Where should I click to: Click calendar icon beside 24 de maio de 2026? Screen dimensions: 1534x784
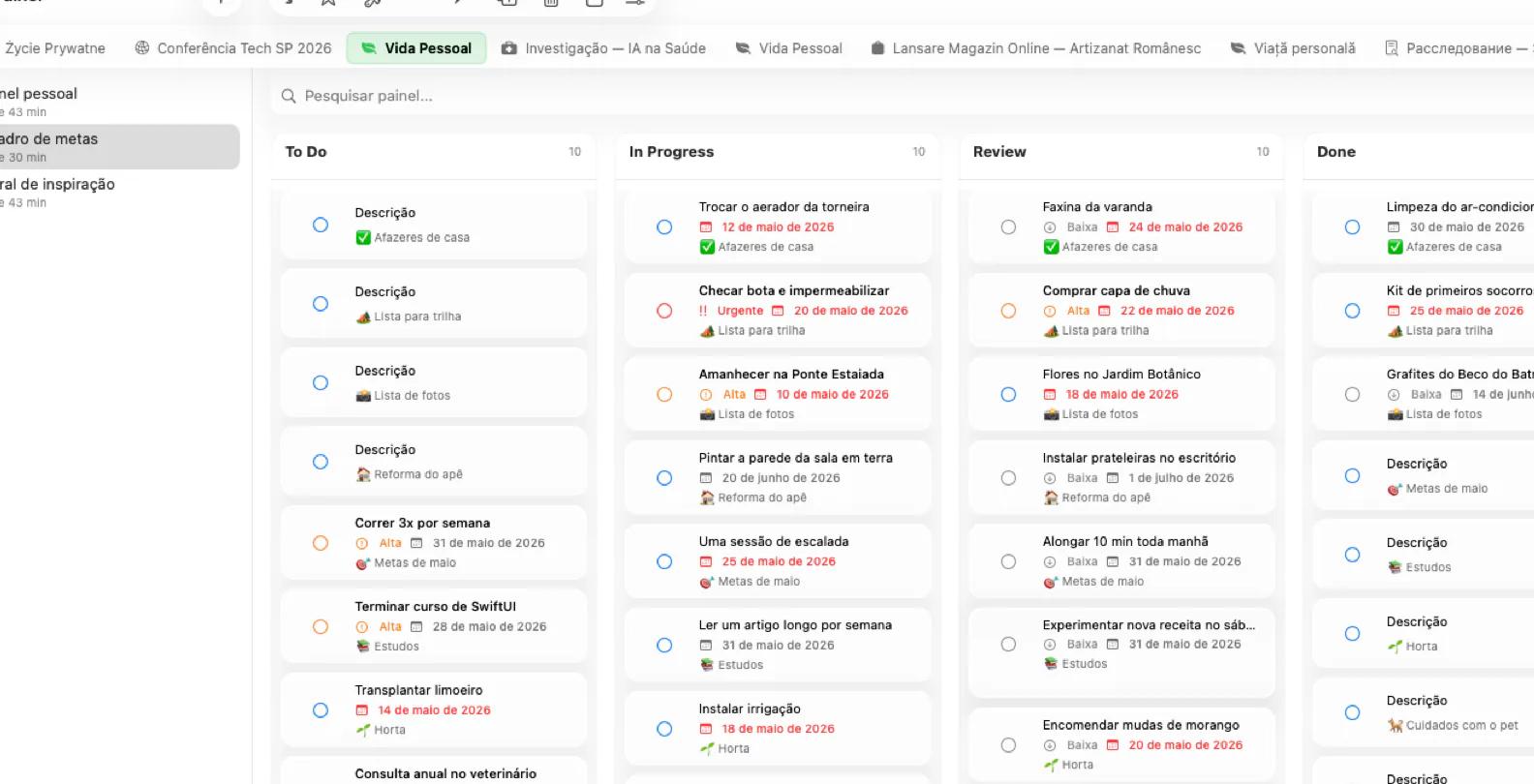tap(1113, 227)
